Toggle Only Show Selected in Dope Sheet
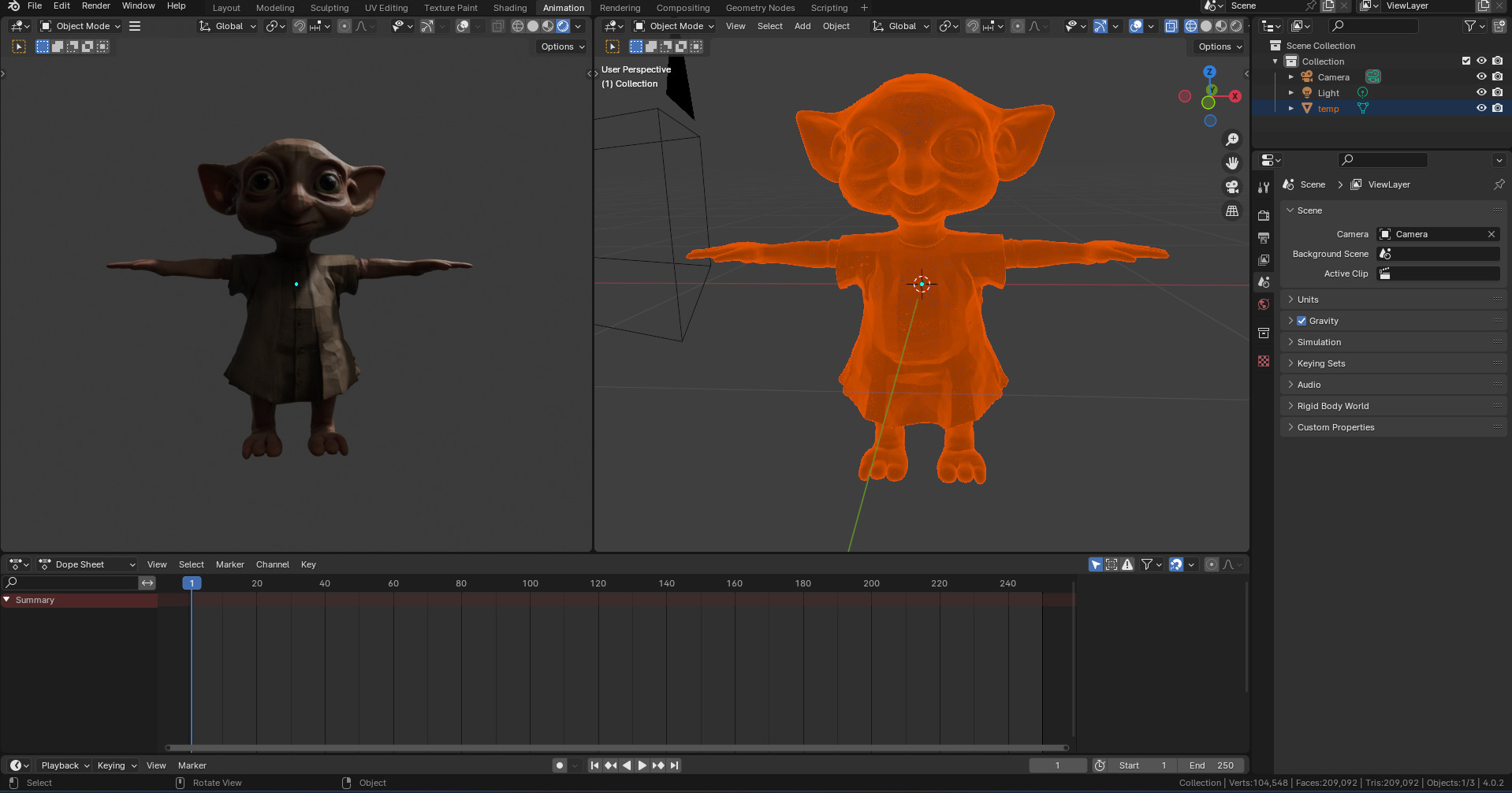 pos(1096,564)
